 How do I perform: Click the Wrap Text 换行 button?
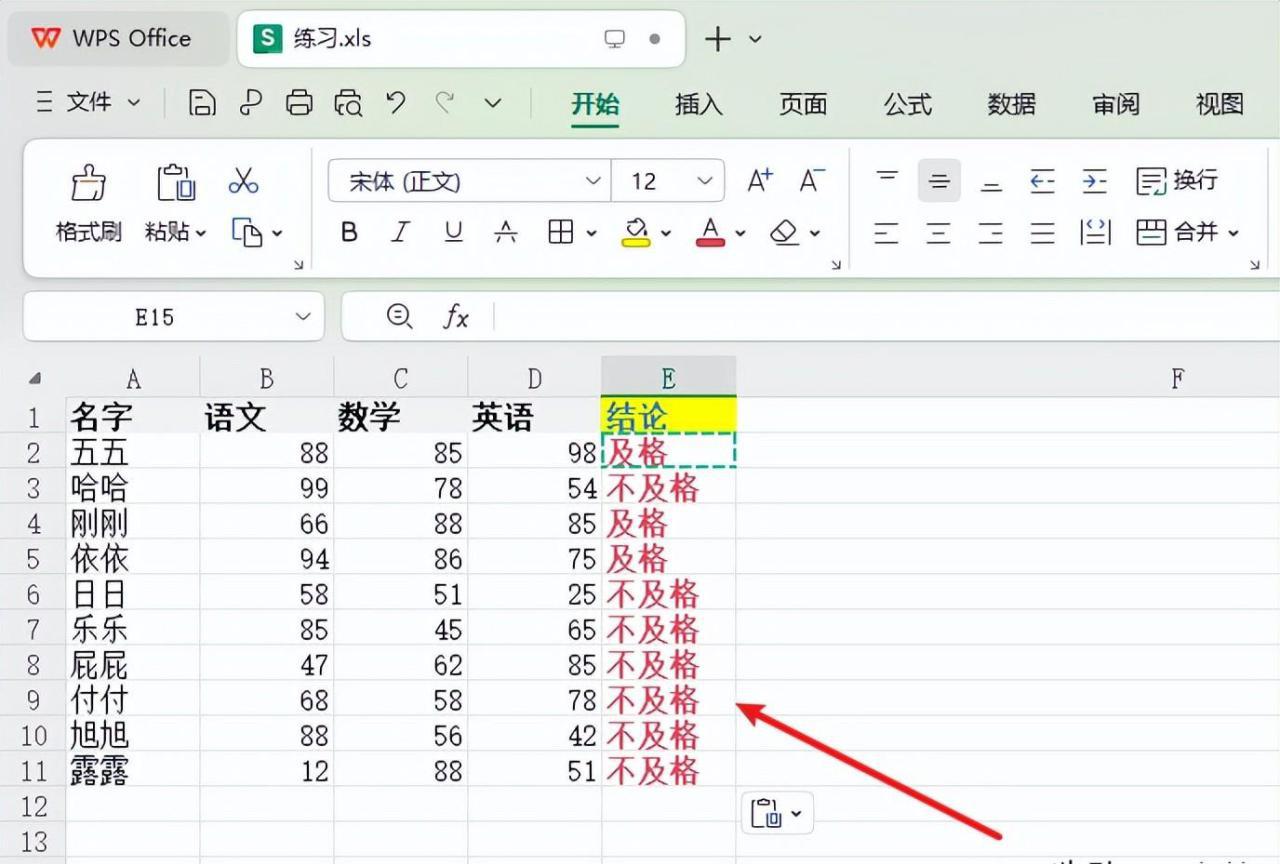click(1178, 181)
